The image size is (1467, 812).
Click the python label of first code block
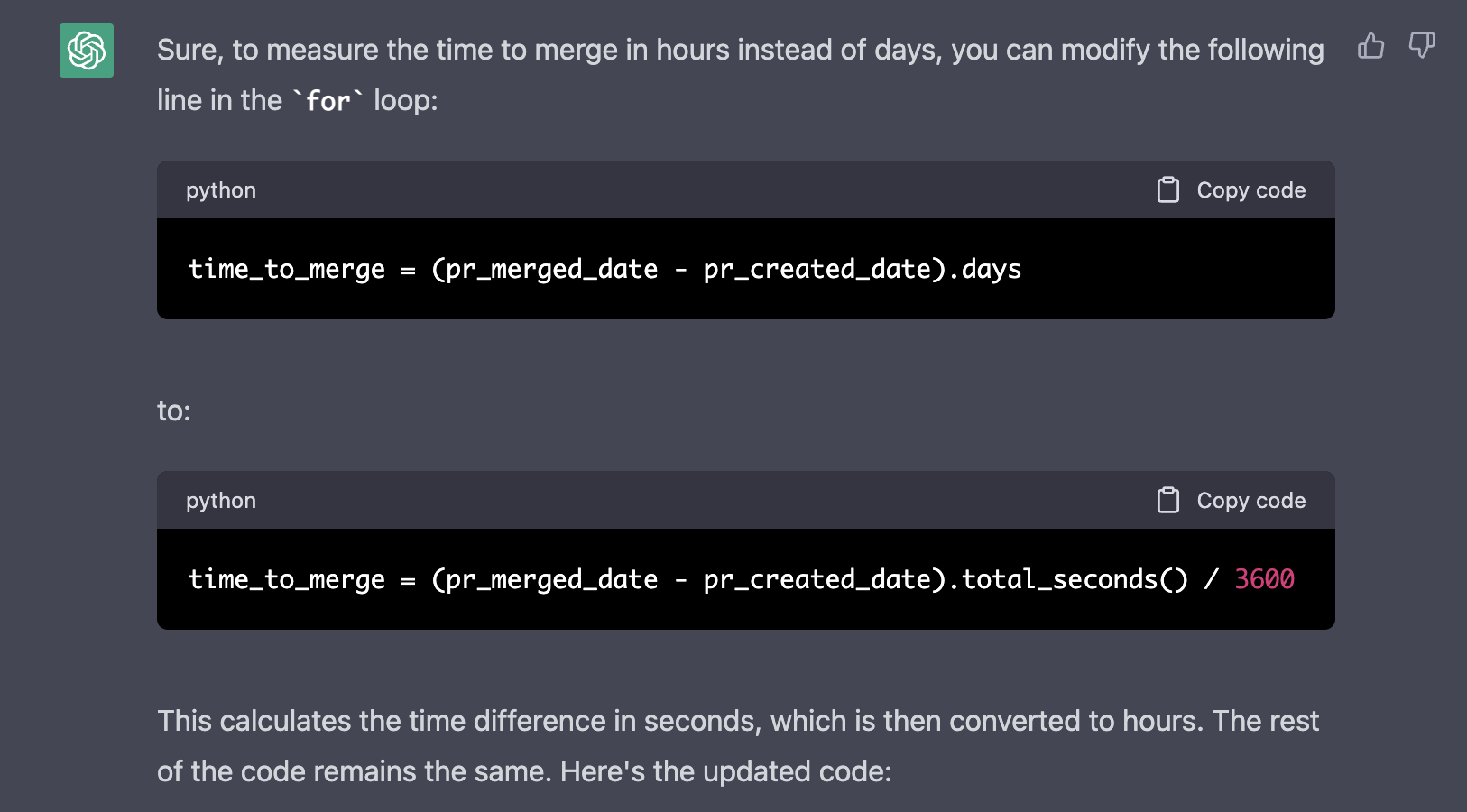pyautogui.click(x=221, y=190)
